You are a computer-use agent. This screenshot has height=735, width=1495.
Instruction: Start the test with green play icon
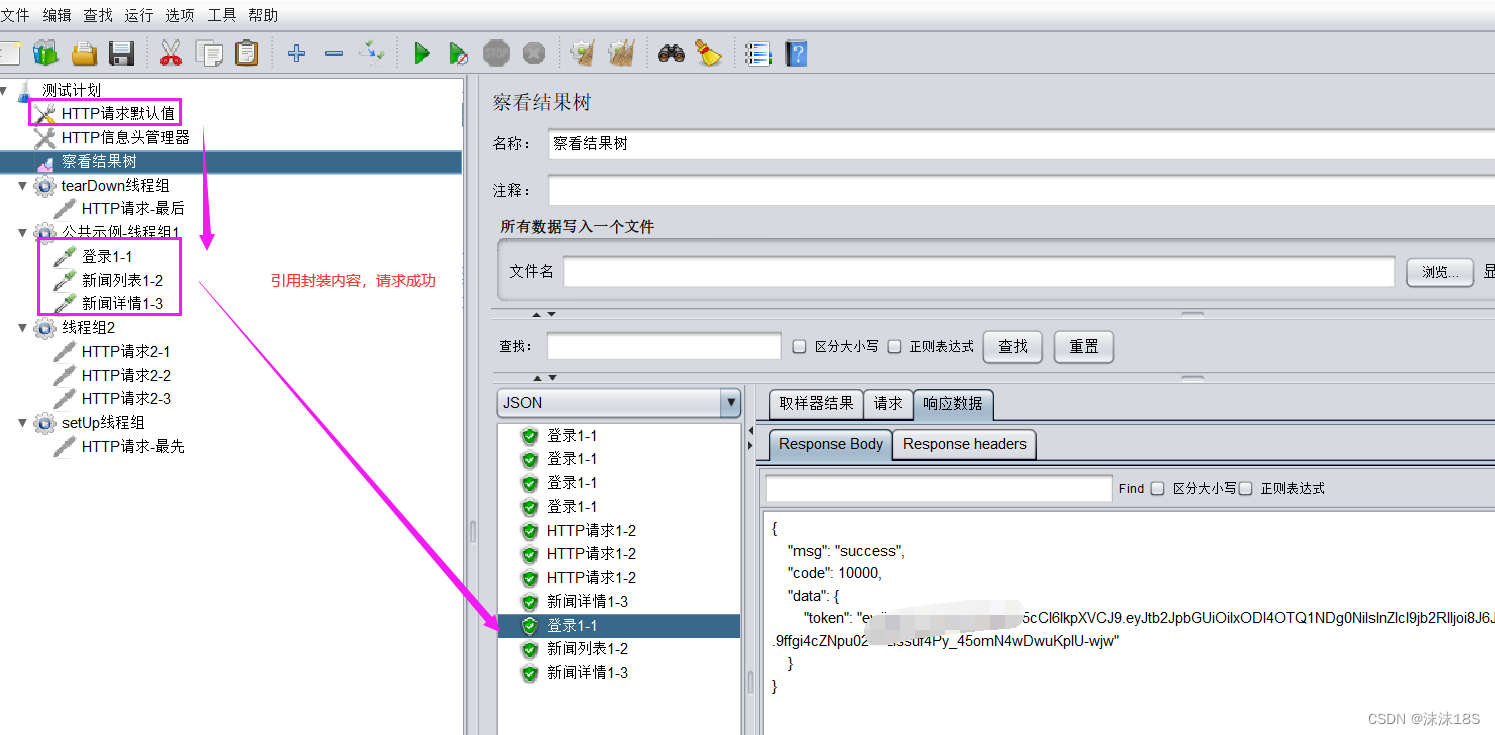[x=422, y=53]
